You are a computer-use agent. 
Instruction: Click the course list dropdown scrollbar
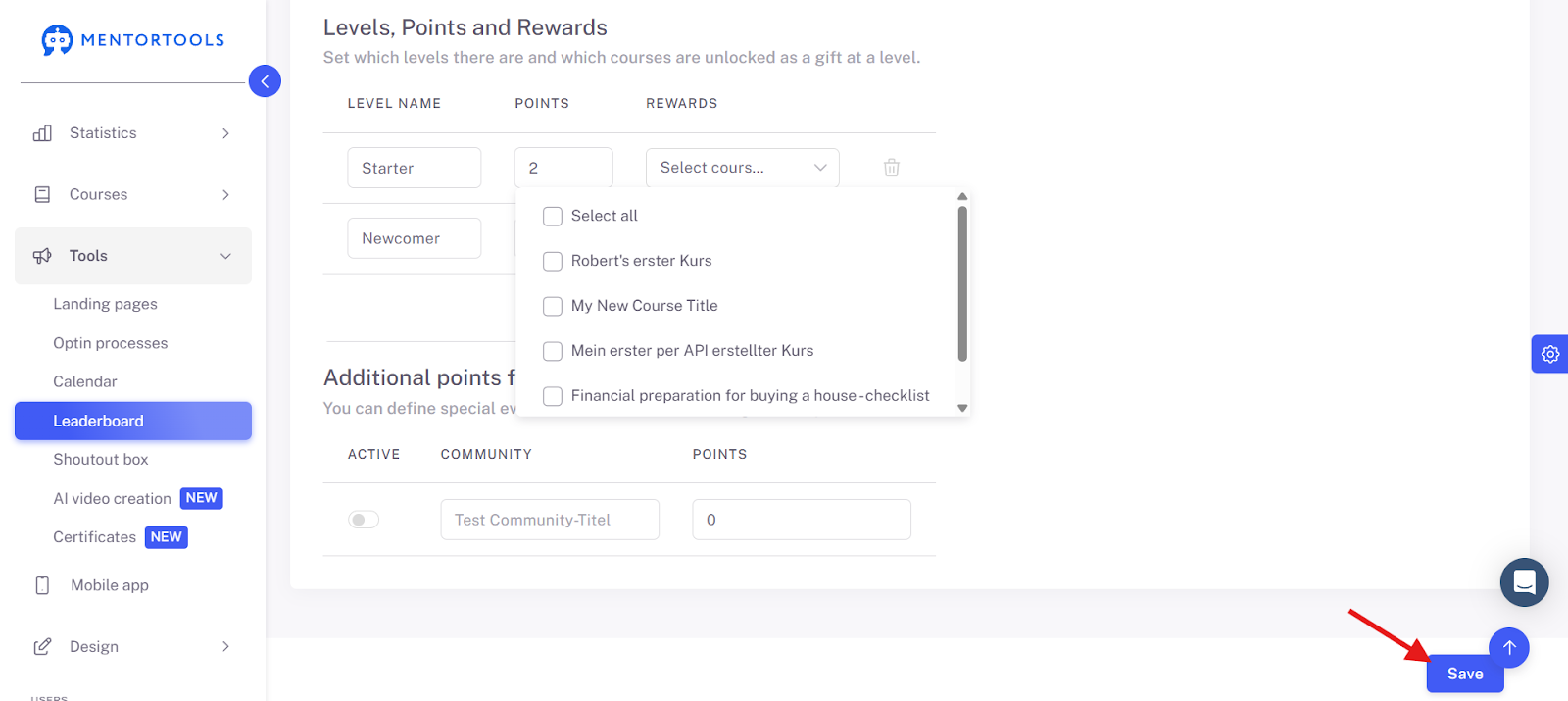pyautogui.click(x=962, y=284)
